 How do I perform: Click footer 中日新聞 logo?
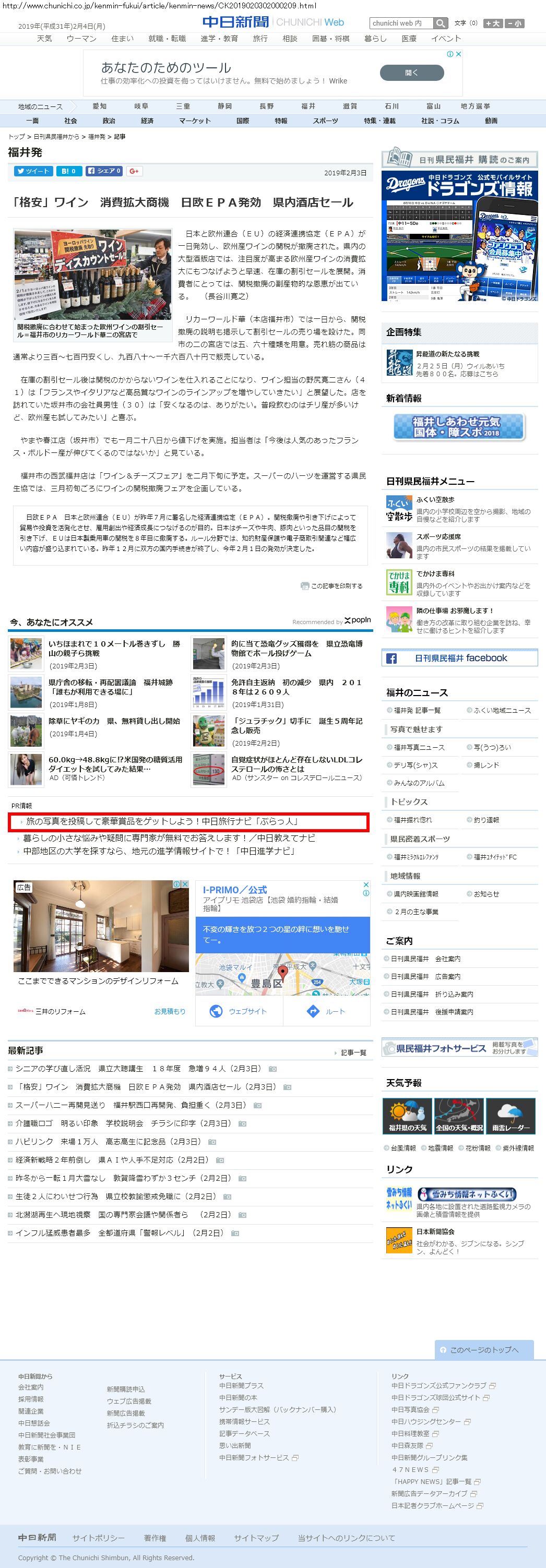point(37,1537)
